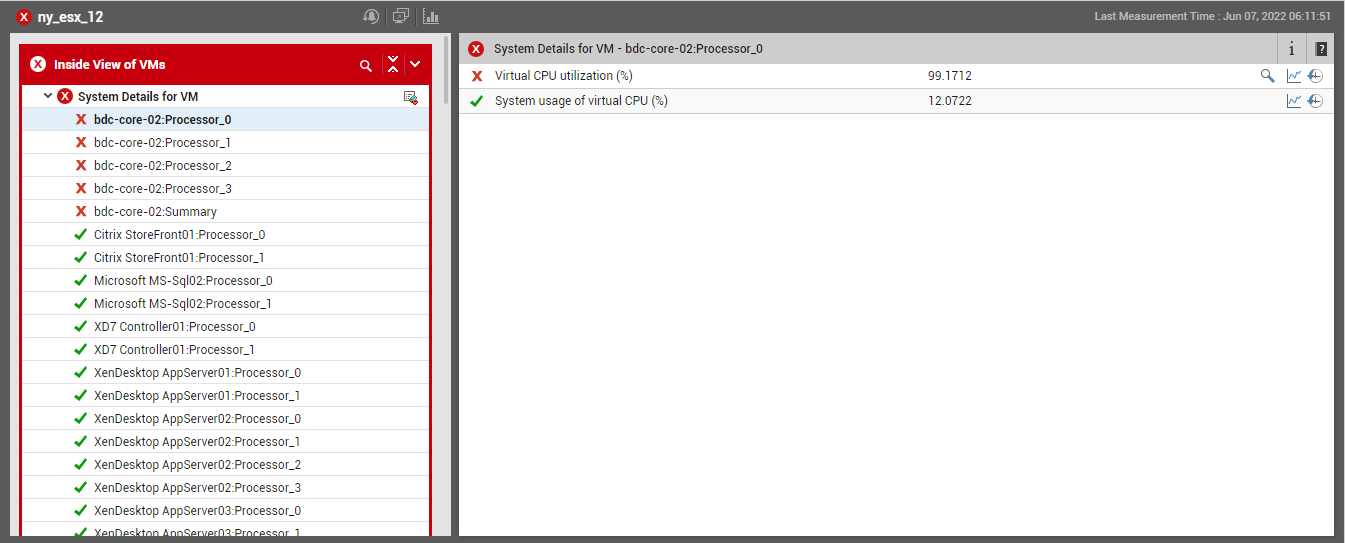Open the info icon in details header
1345x543 pixels.
pyautogui.click(x=1292, y=49)
